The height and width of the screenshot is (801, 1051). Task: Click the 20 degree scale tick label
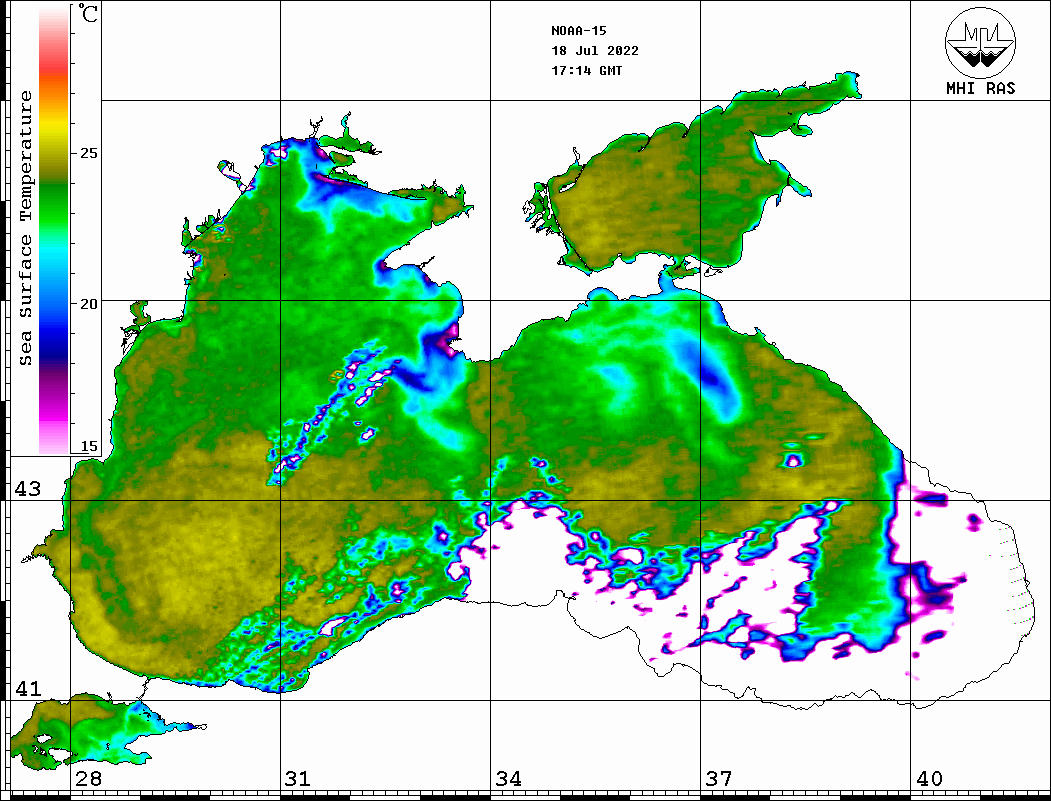click(88, 304)
